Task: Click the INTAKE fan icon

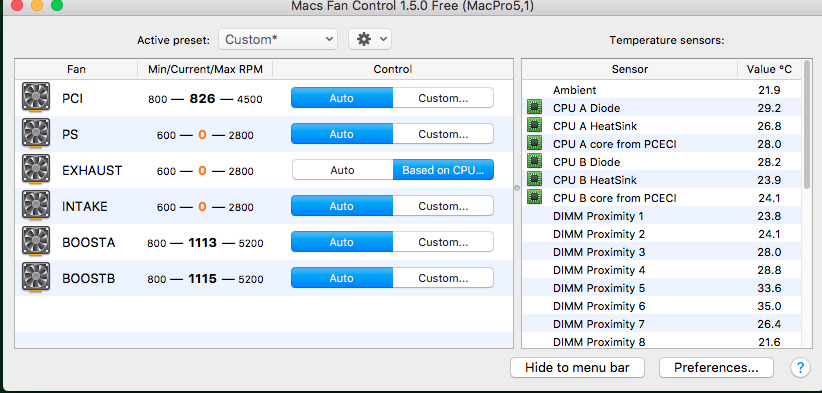Action: (36, 206)
